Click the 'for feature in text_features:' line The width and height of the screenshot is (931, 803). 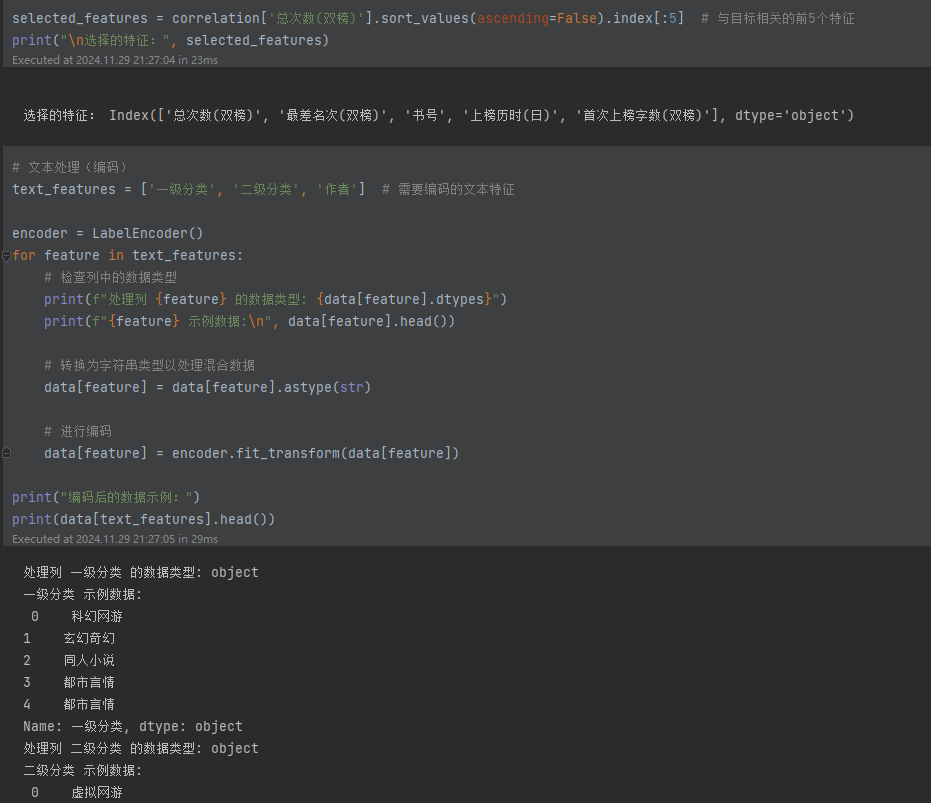pyautogui.click(x=128, y=255)
